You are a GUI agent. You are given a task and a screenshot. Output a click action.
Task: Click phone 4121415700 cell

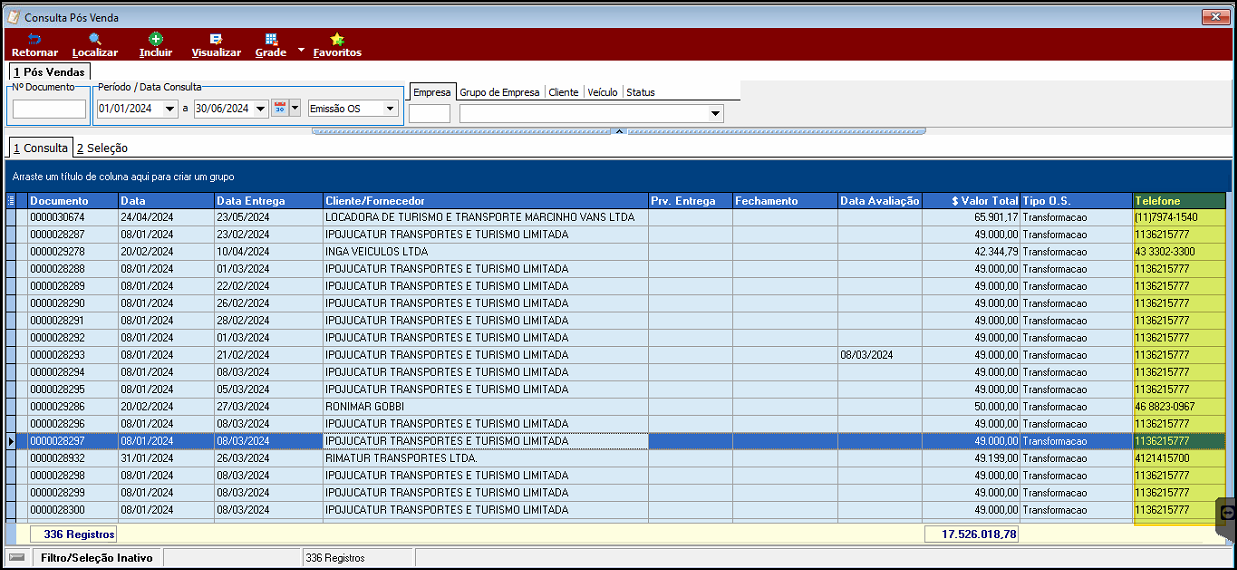[1179, 458]
